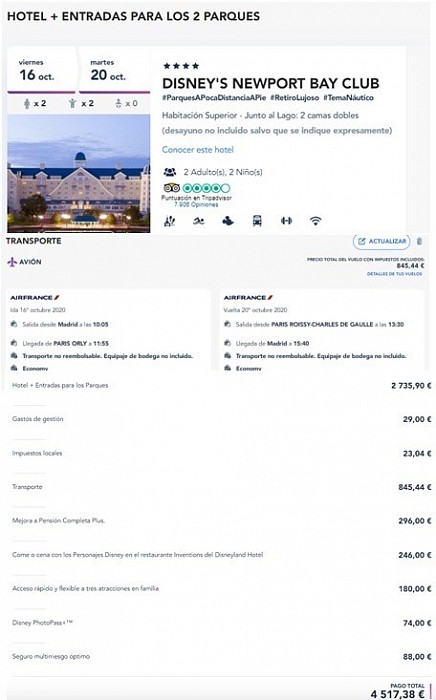Open Detalles de tus vuelos link

[x=394, y=274]
